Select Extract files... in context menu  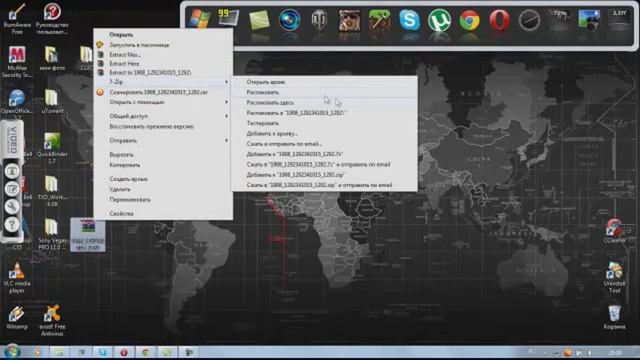163,54
